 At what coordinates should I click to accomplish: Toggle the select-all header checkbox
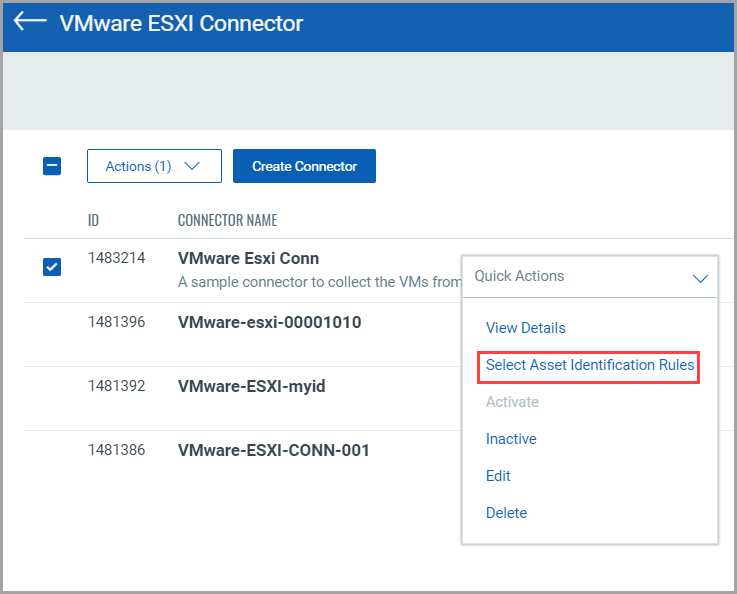coord(52,166)
